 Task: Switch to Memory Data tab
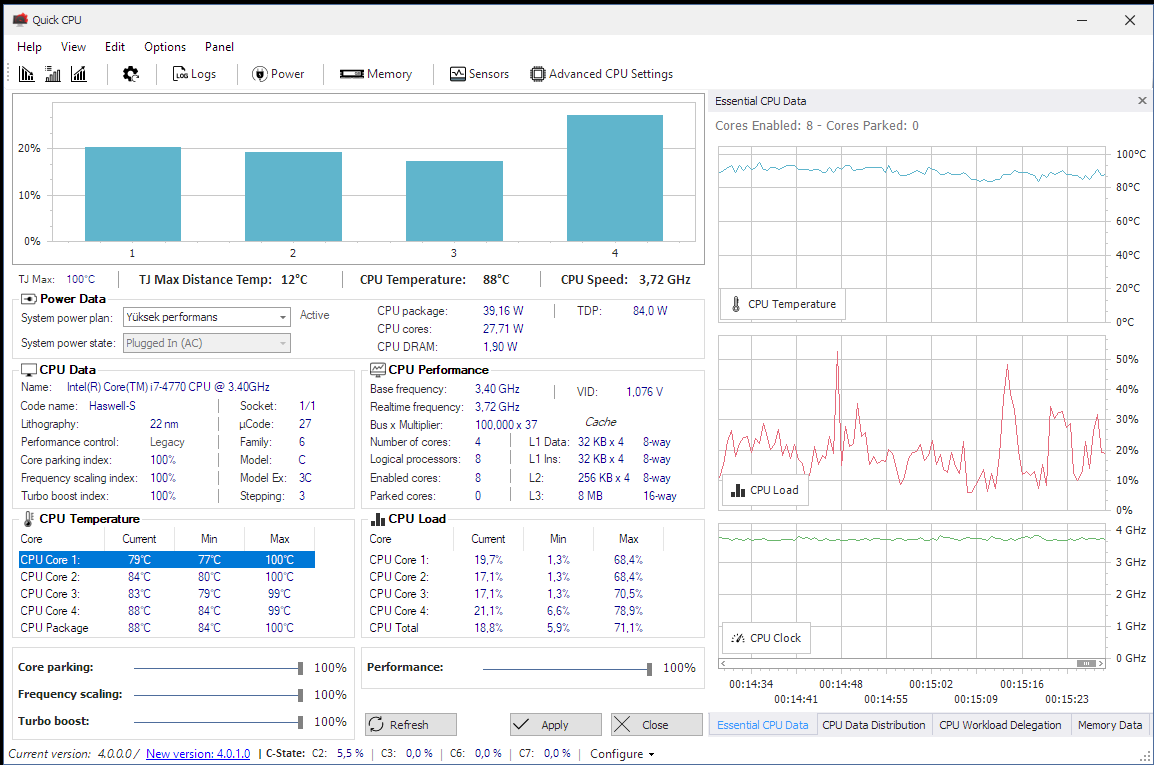tap(1110, 725)
